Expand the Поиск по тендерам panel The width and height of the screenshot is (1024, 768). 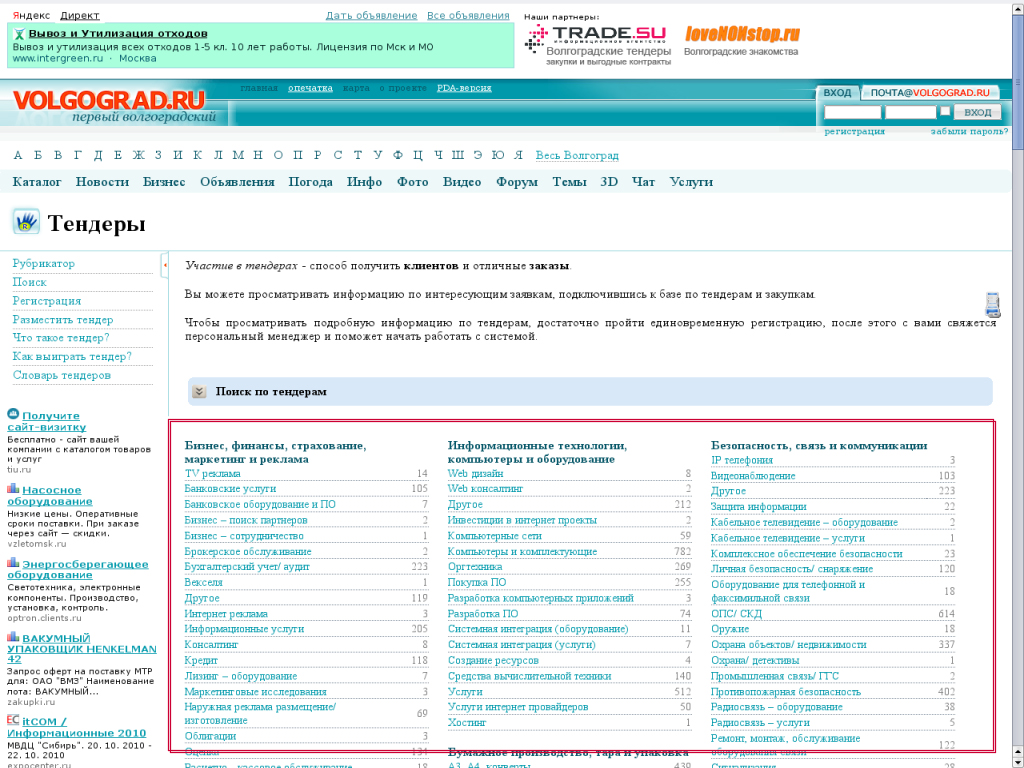199,392
